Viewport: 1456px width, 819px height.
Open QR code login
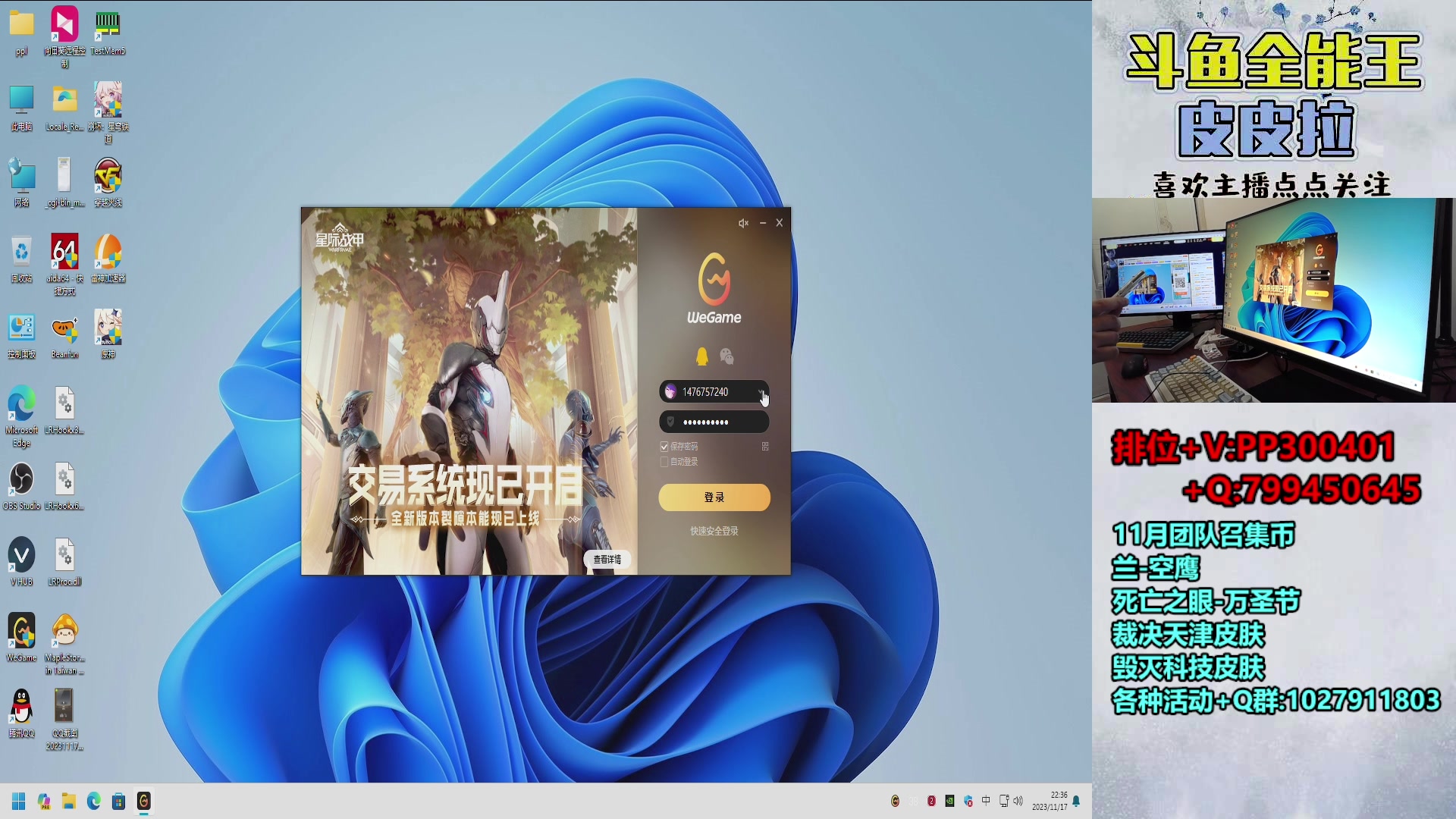click(765, 447)
